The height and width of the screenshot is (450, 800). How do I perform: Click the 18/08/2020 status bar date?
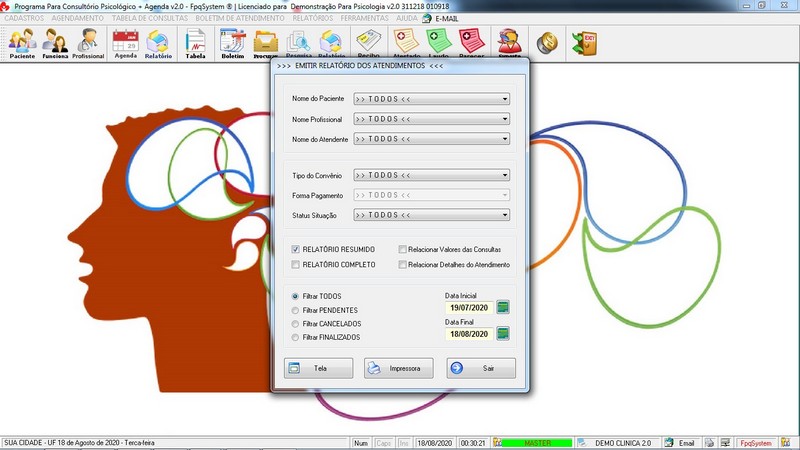coord(435,443)
